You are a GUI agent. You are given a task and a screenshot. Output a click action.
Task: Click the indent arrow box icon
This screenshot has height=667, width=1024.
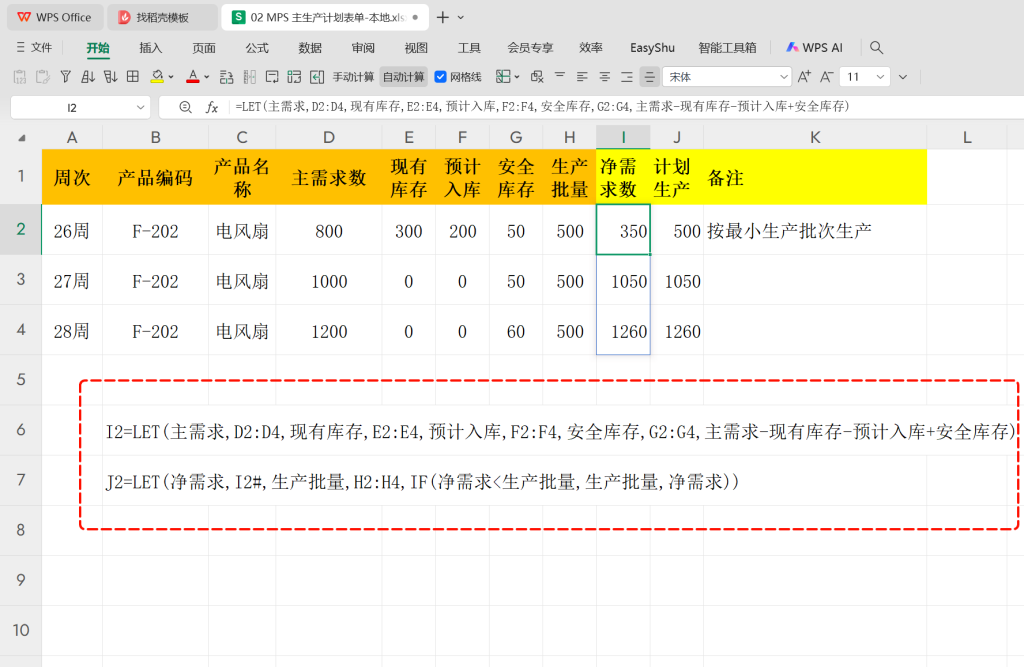317,77
